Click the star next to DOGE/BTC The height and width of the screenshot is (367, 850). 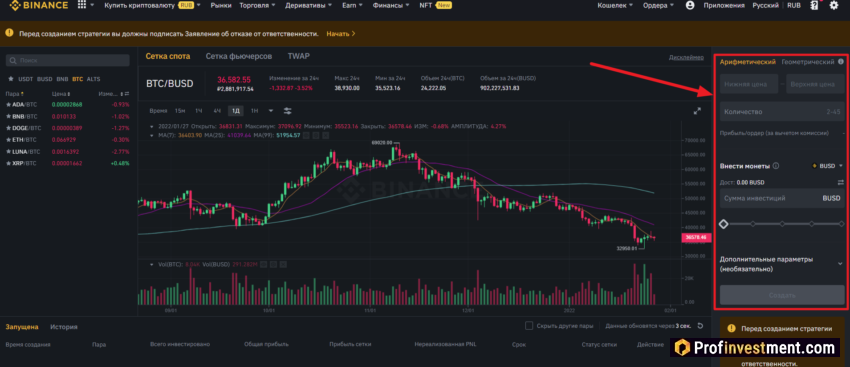click(8, 128)
